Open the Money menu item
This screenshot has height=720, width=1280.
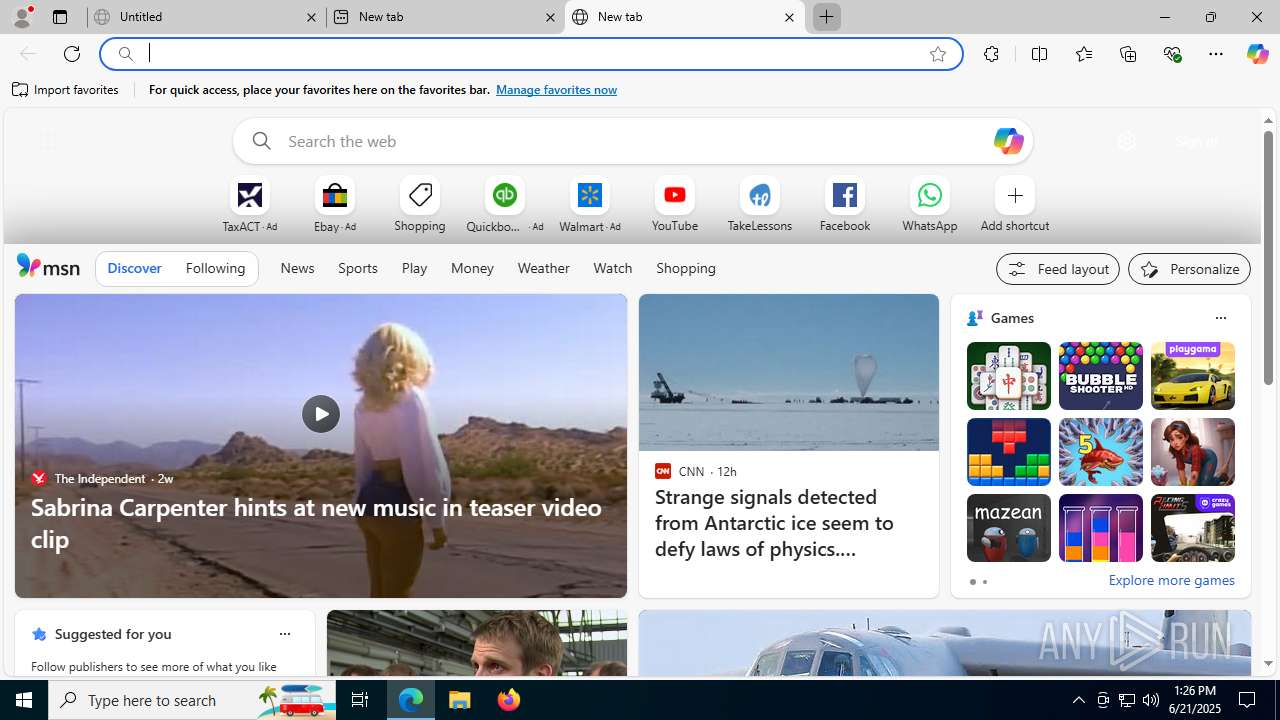[x=472, y=268]
